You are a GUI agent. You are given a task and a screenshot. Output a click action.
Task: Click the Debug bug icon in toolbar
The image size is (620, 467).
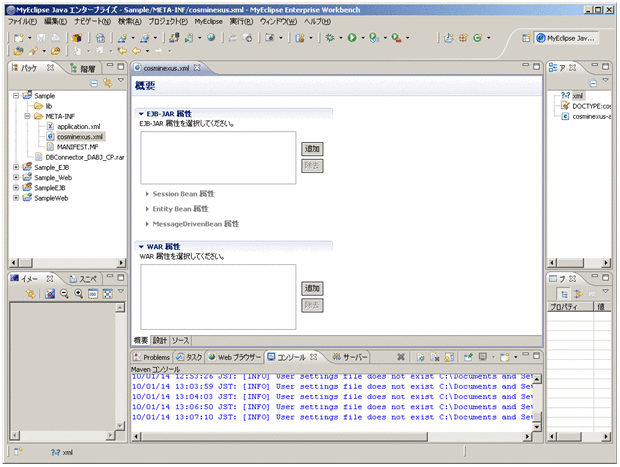[329, 38]
